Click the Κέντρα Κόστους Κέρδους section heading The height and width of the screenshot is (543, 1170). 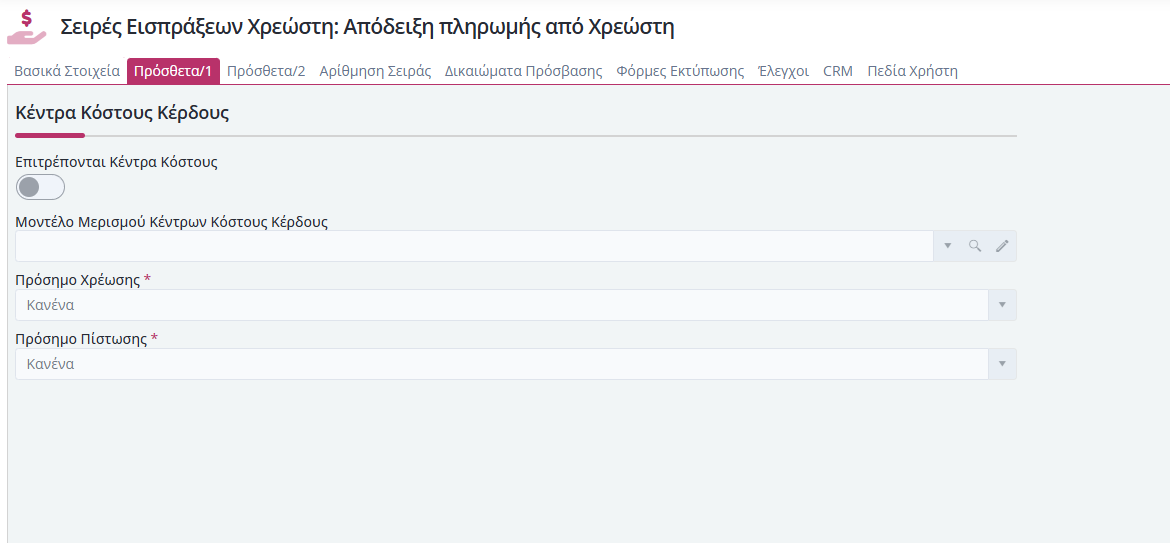(x=122, y=113)
